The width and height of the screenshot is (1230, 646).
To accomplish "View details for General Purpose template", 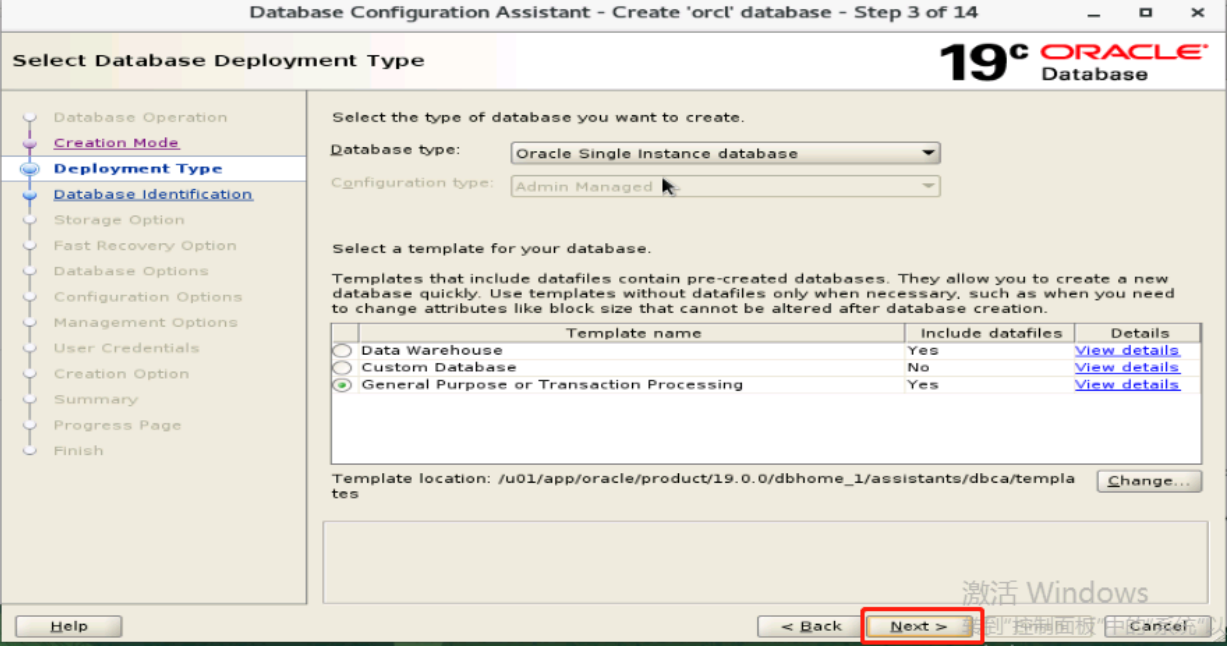I will click(1127, 385).
